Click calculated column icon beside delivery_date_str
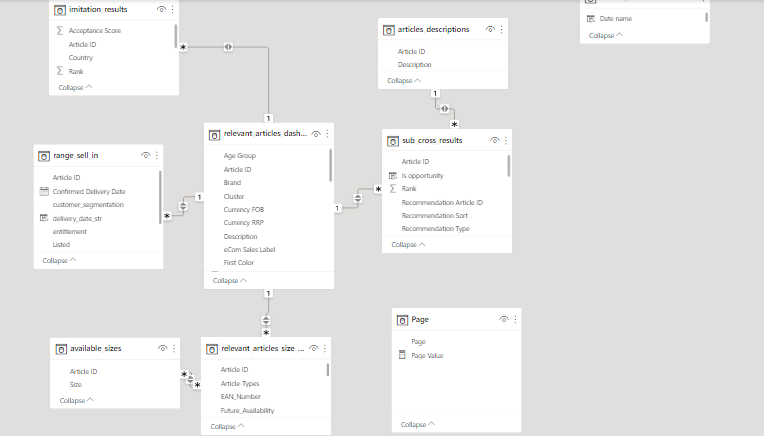 [44, 218]
